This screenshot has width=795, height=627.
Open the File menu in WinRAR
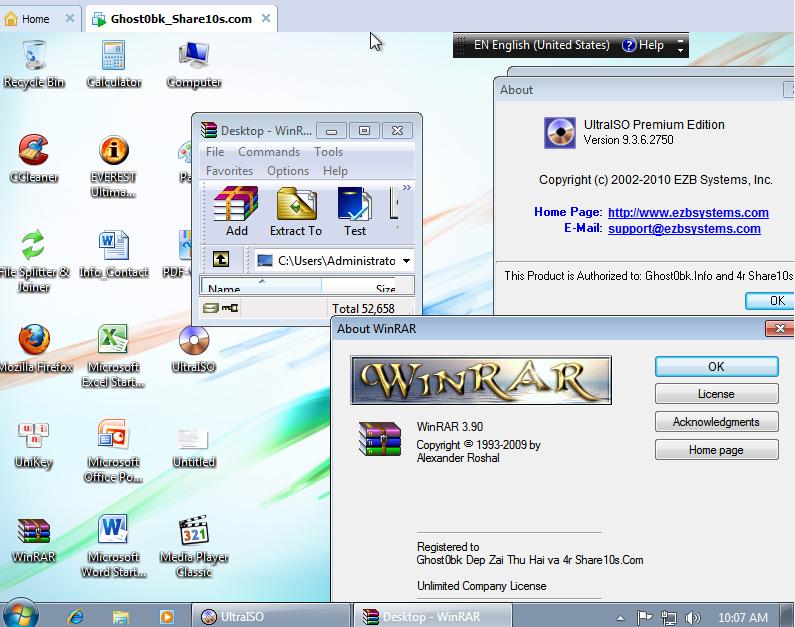click(x=215, y=152)
